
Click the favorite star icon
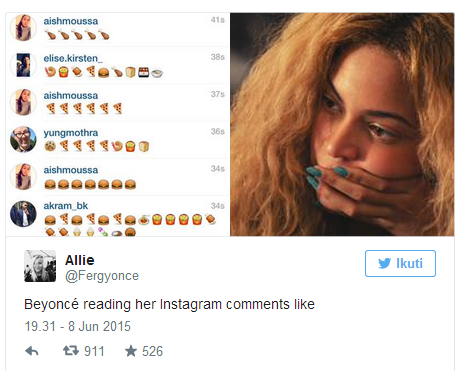point(131,351)
